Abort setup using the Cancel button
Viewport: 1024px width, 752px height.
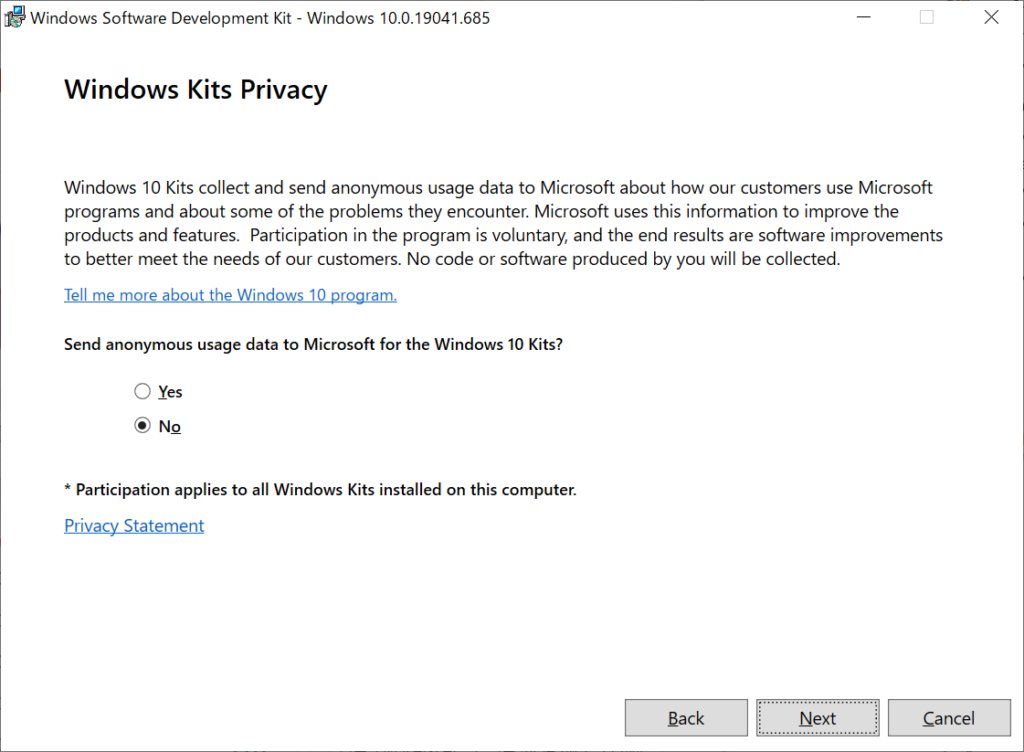(948, 717)
